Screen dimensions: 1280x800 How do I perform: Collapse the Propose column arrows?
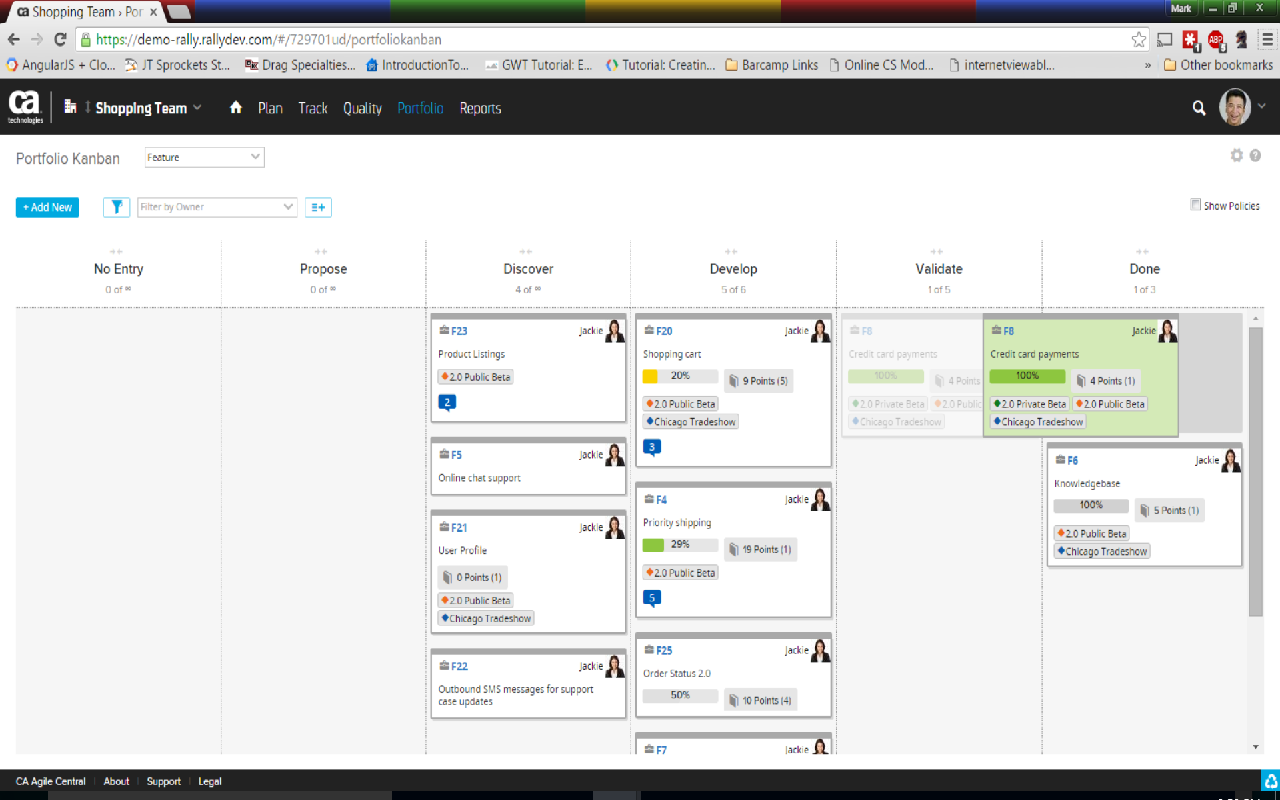point(322,252)
